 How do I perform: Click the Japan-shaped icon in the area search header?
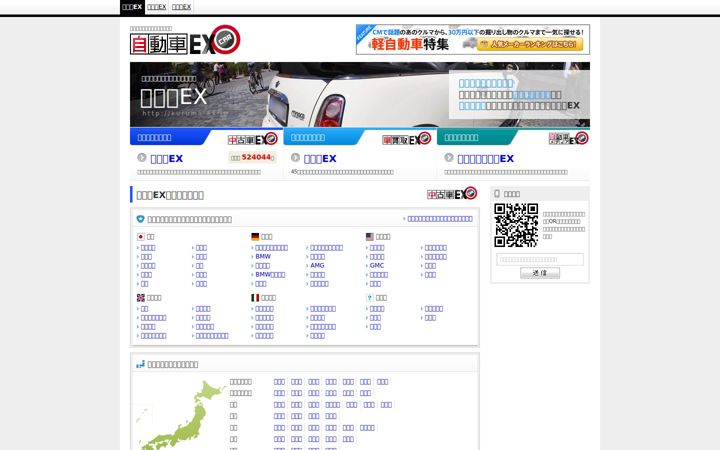141,364
